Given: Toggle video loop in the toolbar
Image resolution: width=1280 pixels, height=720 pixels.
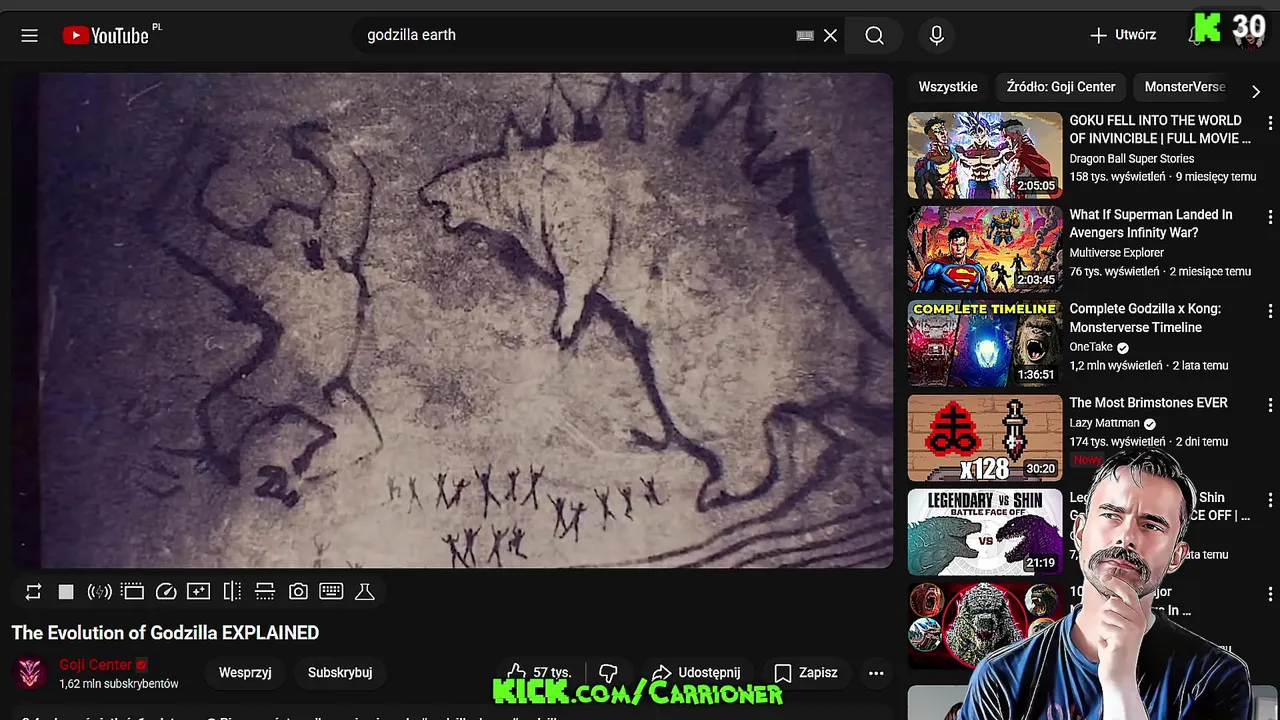Looking at the screenshot, I should coord(33,592).
